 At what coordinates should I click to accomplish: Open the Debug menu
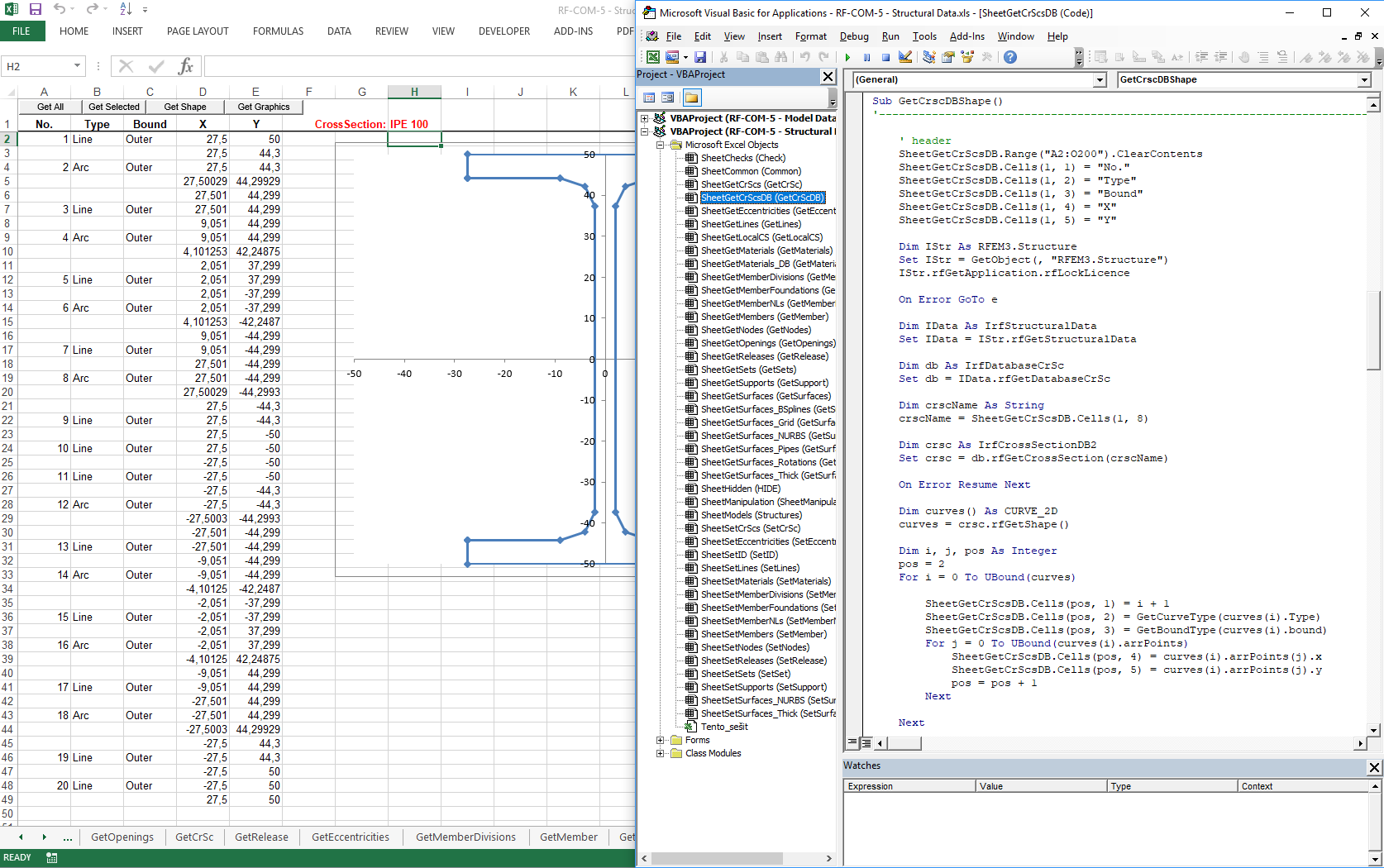coord(854,36)
